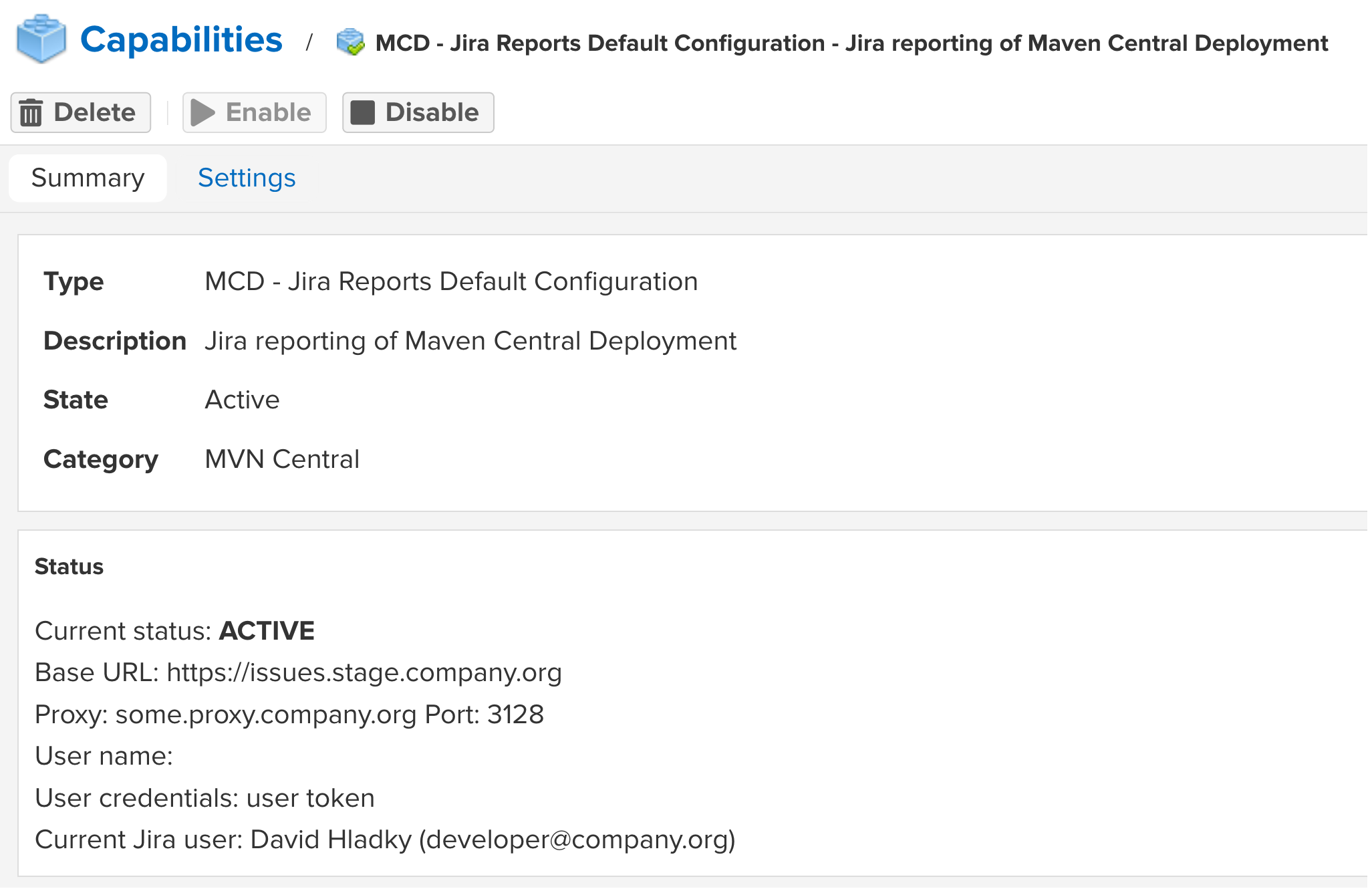Image resolution: width=1372 pixels, height=891 pixels.
Task: Click the trash can icon on Delete
Action: pos(31,112)
